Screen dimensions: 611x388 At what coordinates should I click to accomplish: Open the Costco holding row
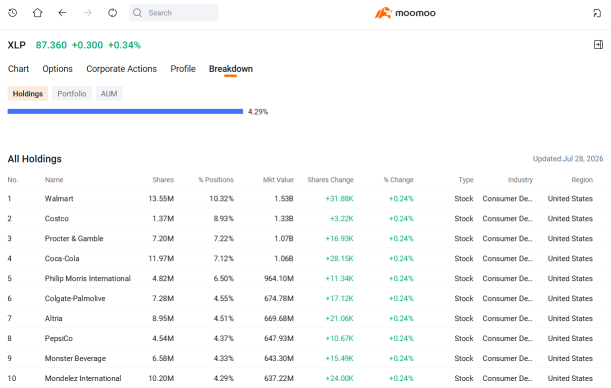click(305, 219)
